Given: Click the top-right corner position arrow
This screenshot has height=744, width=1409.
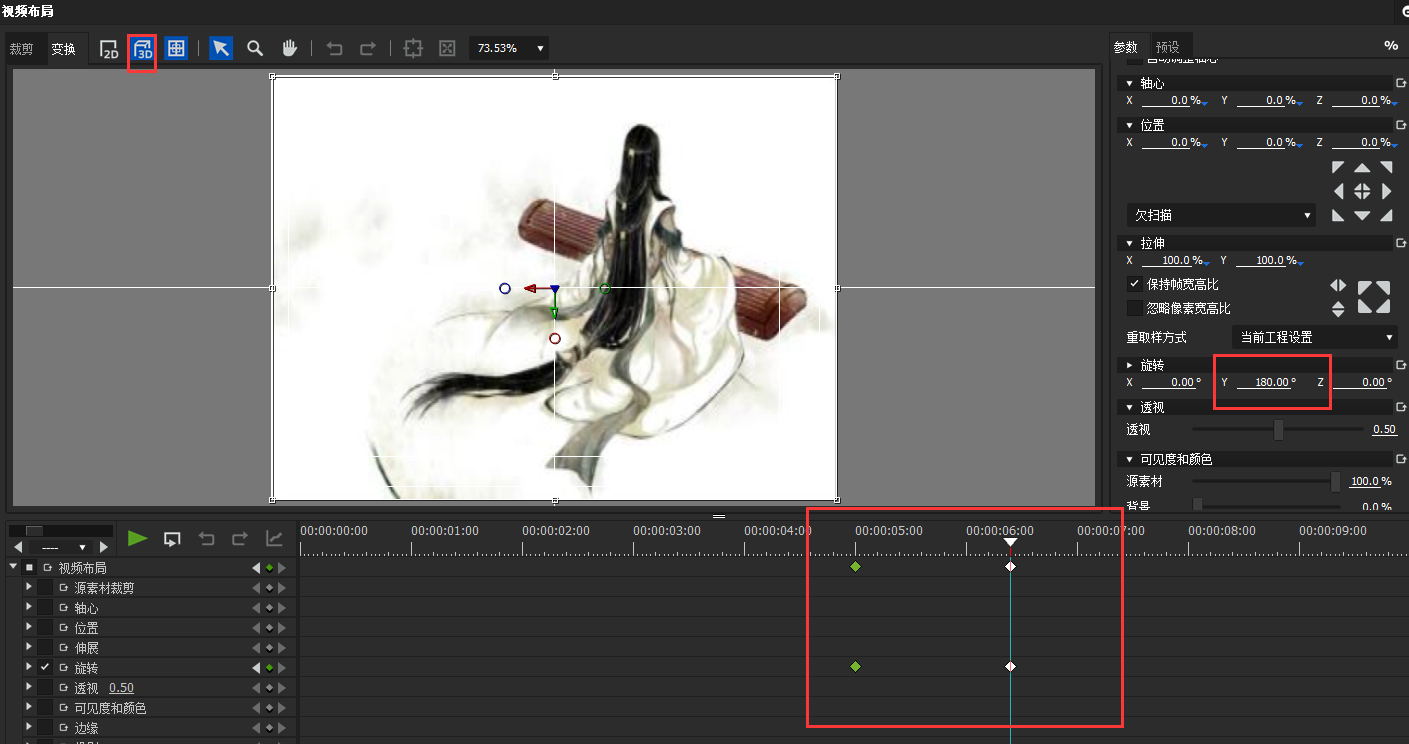Looking at the screenshot, I should tap(1386, 167).
